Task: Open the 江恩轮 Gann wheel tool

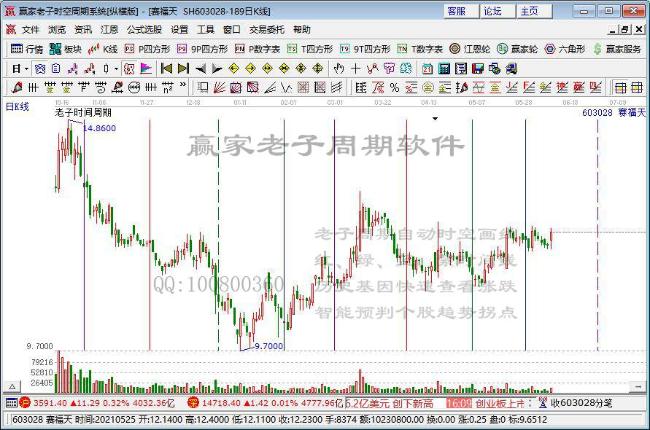Action: pyautogui.click(x=470, y=49)
